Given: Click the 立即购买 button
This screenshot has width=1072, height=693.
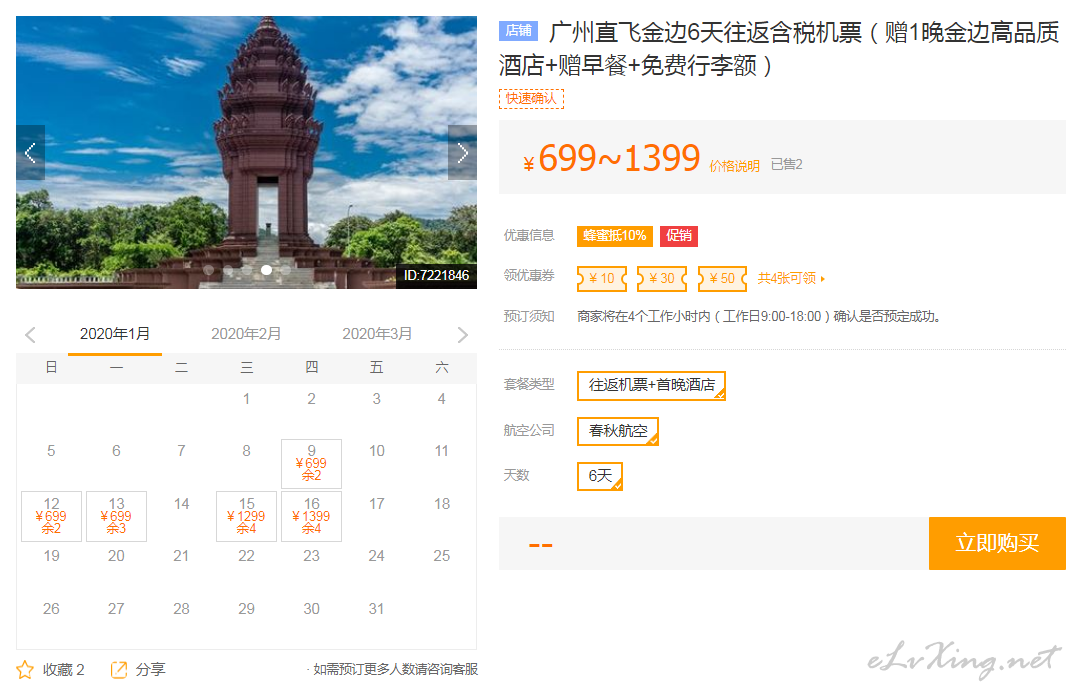Looking at the screenshot, I should coord(997,543).
